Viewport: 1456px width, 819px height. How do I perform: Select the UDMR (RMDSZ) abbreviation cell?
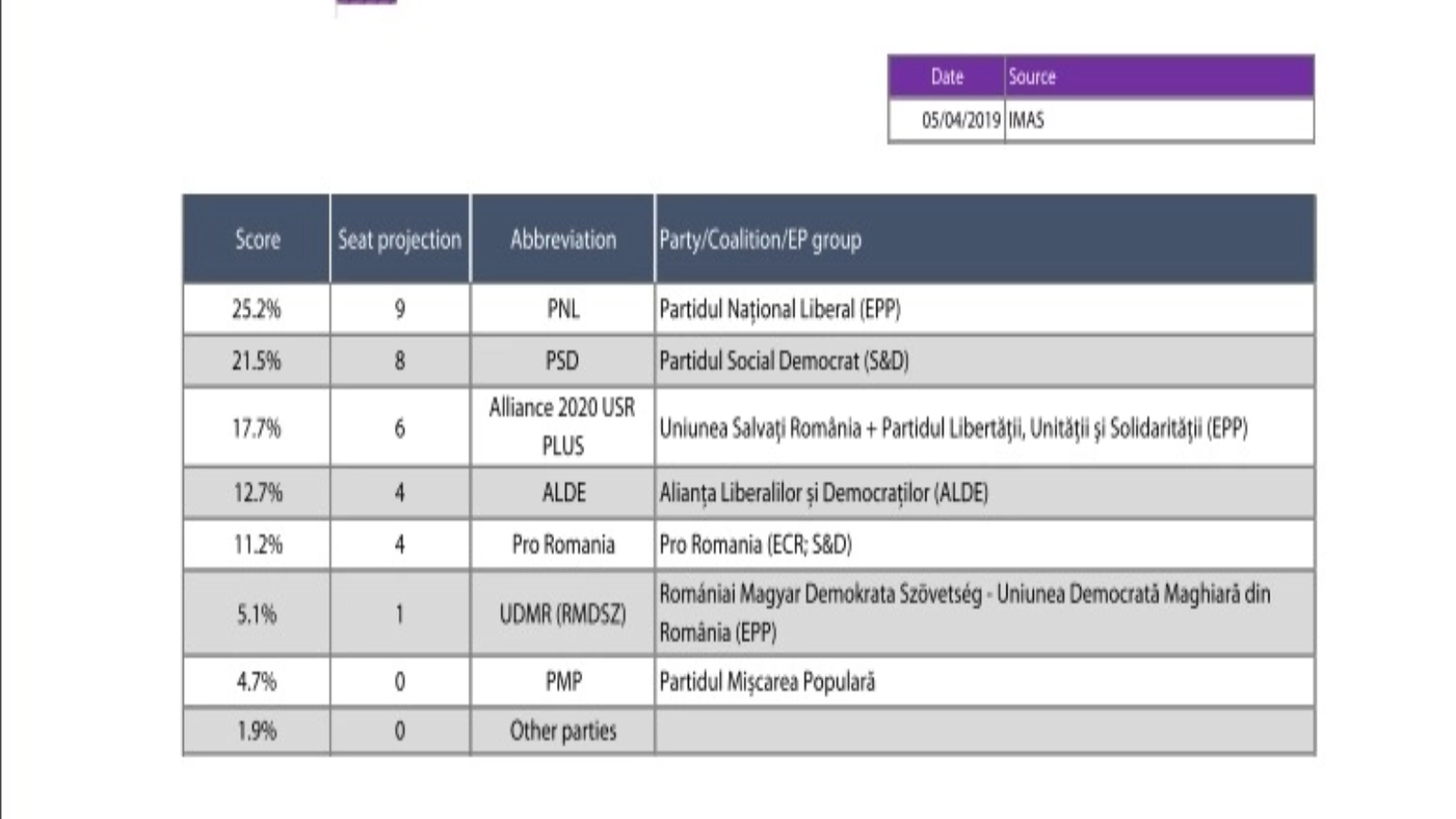(x=562, y=614)
